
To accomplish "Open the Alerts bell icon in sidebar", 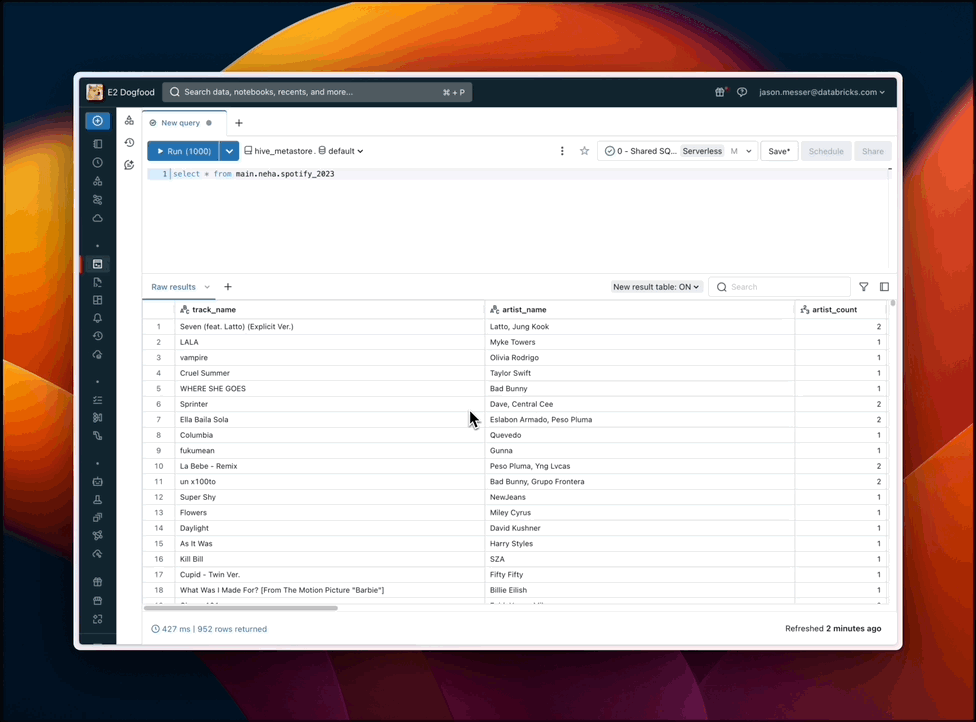I will pos(97,318).
